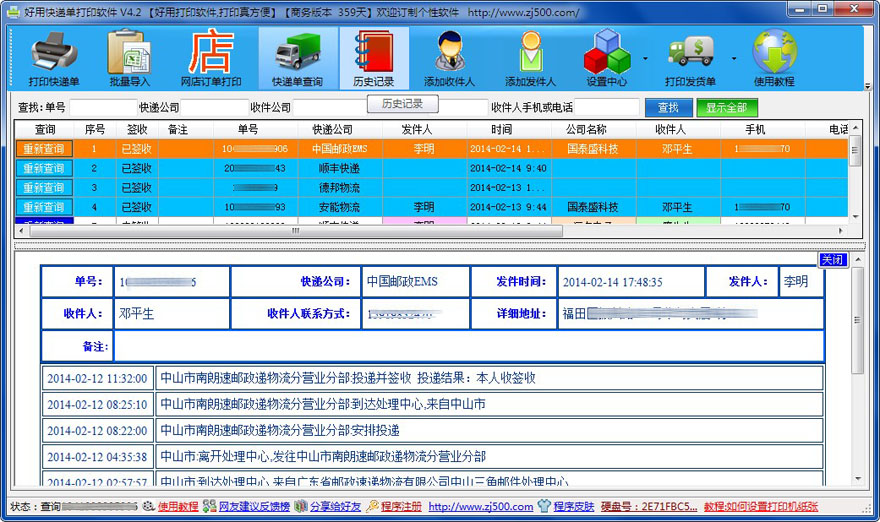This screenshot has width=880, height=522.
Task: Click the 备注 field in details
Action: [469, 346]
